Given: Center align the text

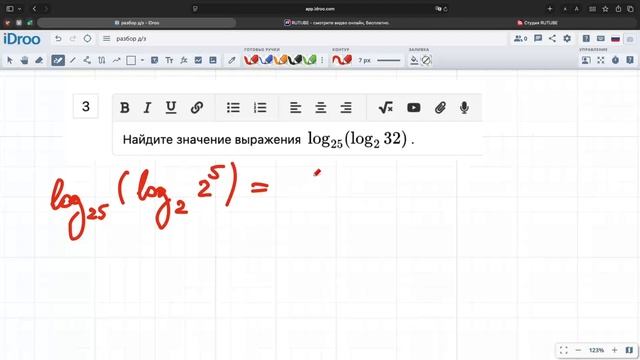Looking at the screenshot, I should pos(321,108).
